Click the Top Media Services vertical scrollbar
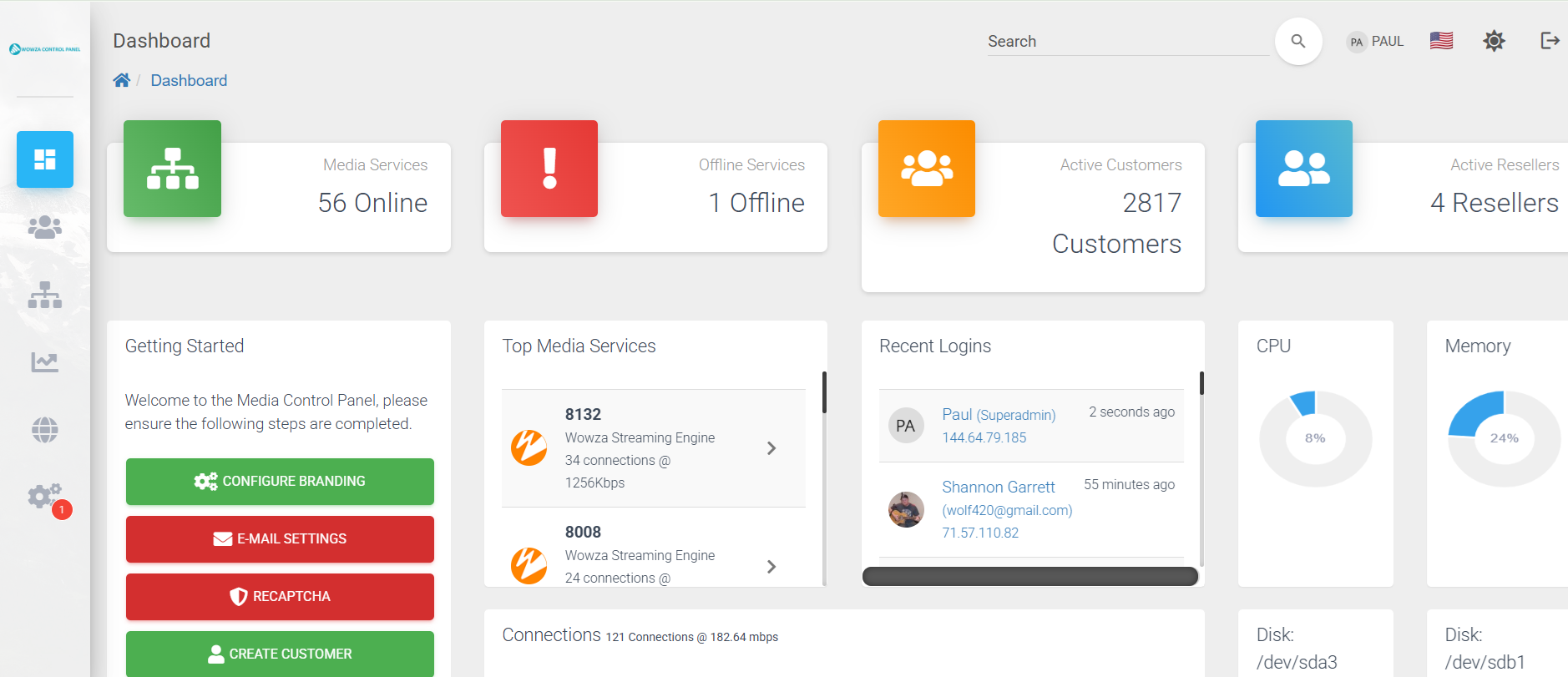Viewport: 1568px width, 677px height. (x=824, y=392)
